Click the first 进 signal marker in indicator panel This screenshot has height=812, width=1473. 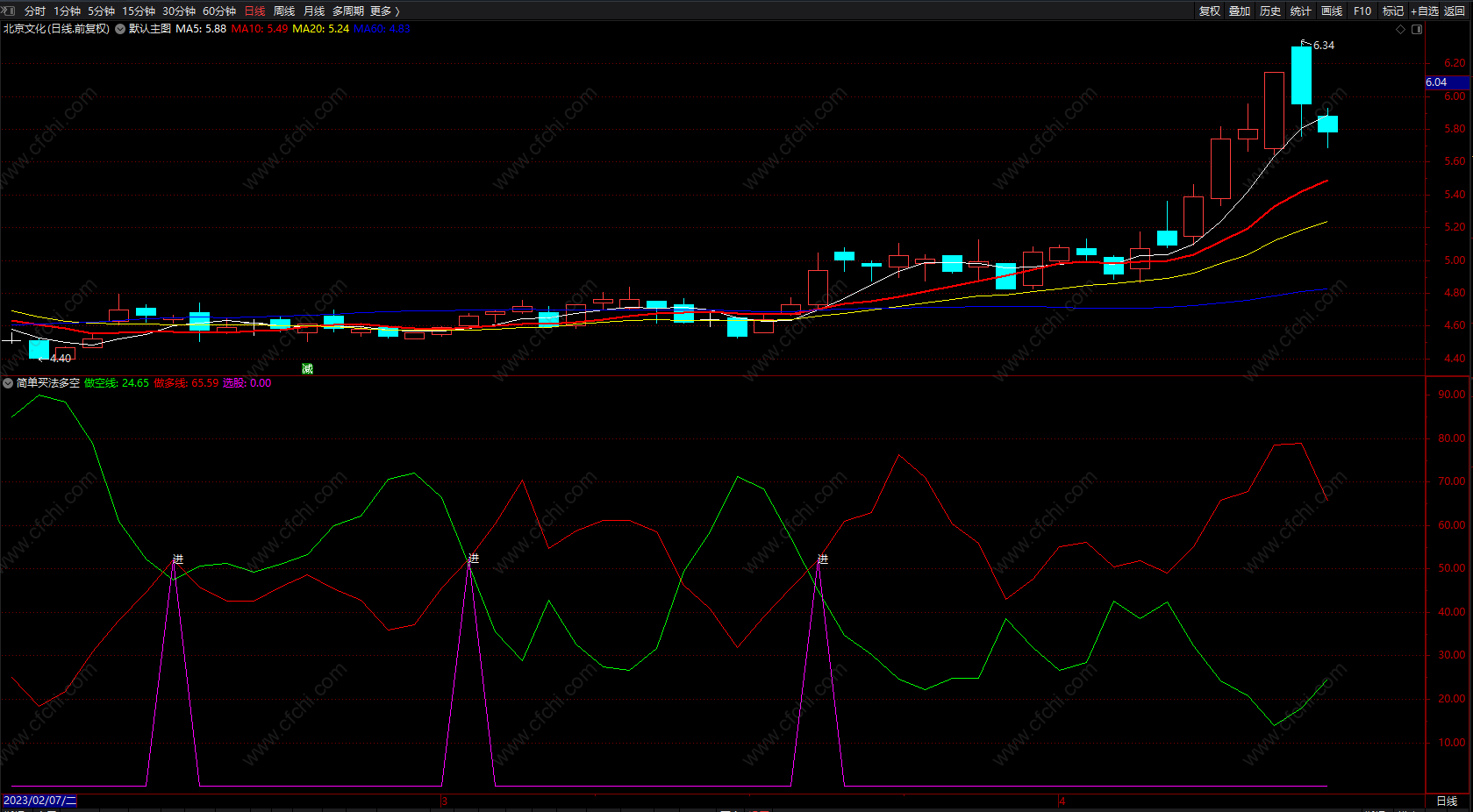coord(178,559)
